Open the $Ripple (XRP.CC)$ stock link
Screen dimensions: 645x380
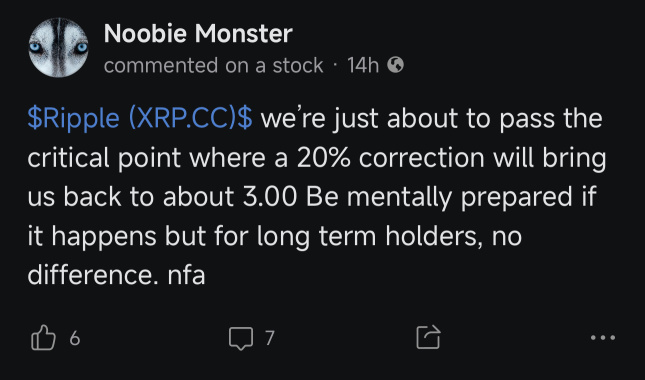140,118
